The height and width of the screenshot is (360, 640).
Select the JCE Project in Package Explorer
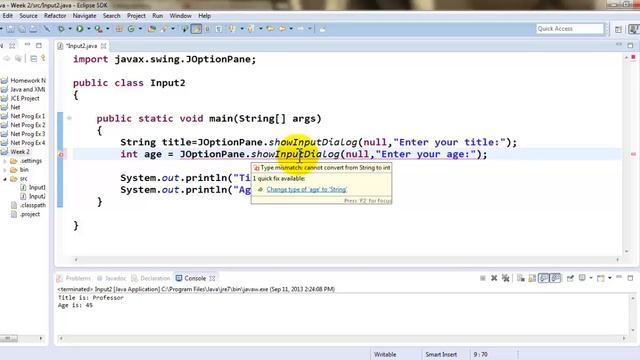[24, 98]
